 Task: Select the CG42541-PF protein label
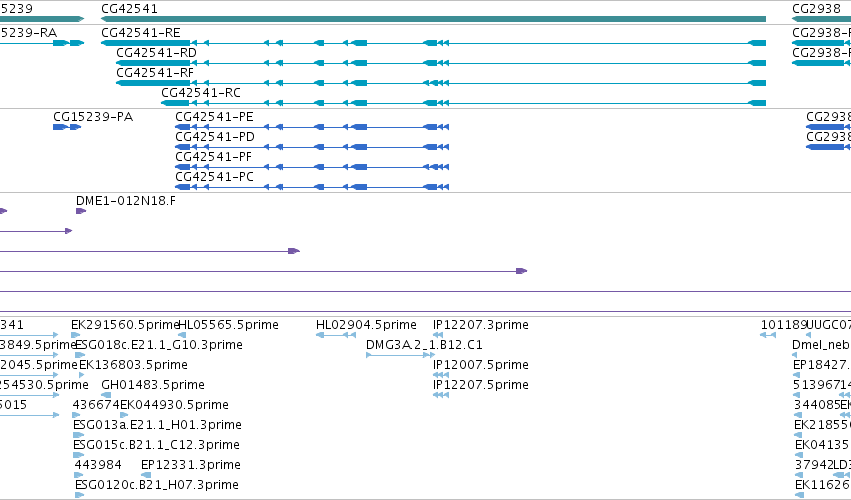(213, 157)
